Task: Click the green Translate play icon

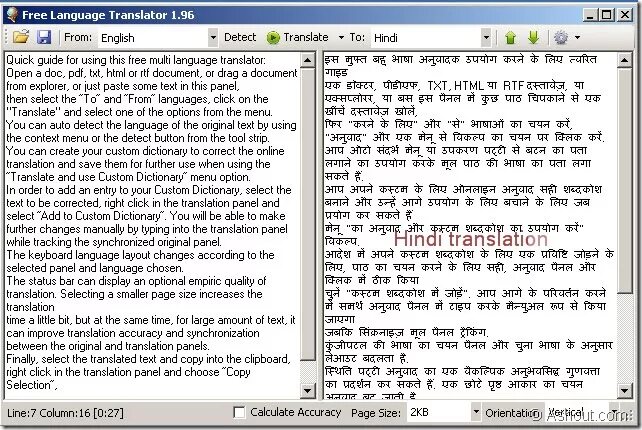Action: pyautogui.click(x=273, y=38)
